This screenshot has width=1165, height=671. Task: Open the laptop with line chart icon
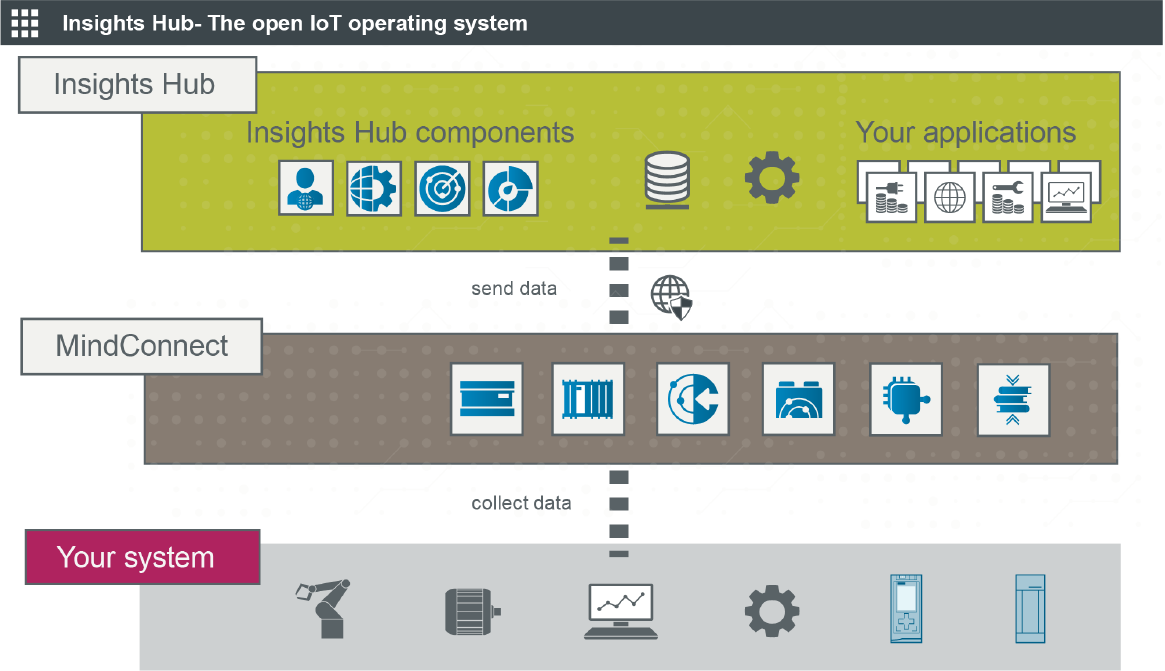pos(620,612)
